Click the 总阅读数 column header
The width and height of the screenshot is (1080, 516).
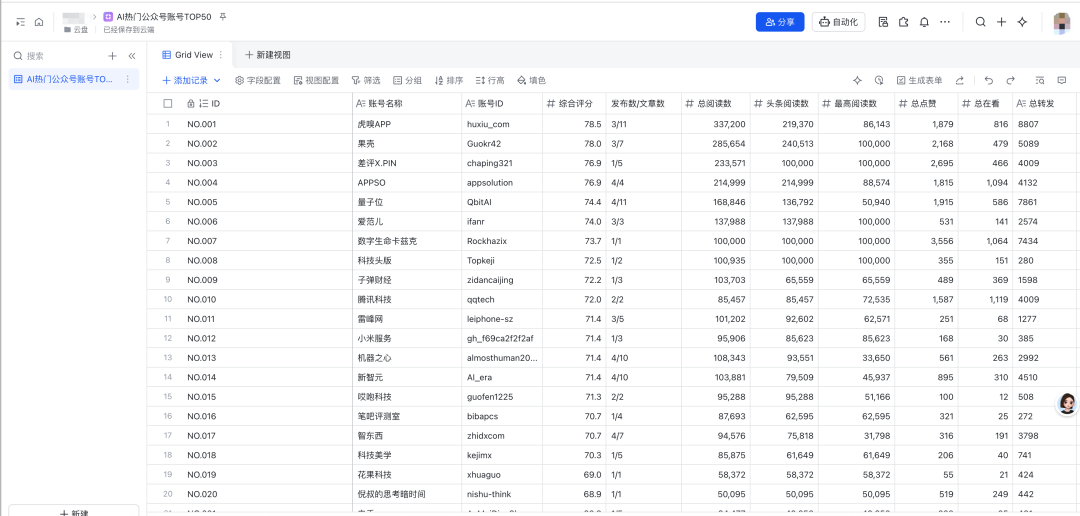click(x=716, y=104)
